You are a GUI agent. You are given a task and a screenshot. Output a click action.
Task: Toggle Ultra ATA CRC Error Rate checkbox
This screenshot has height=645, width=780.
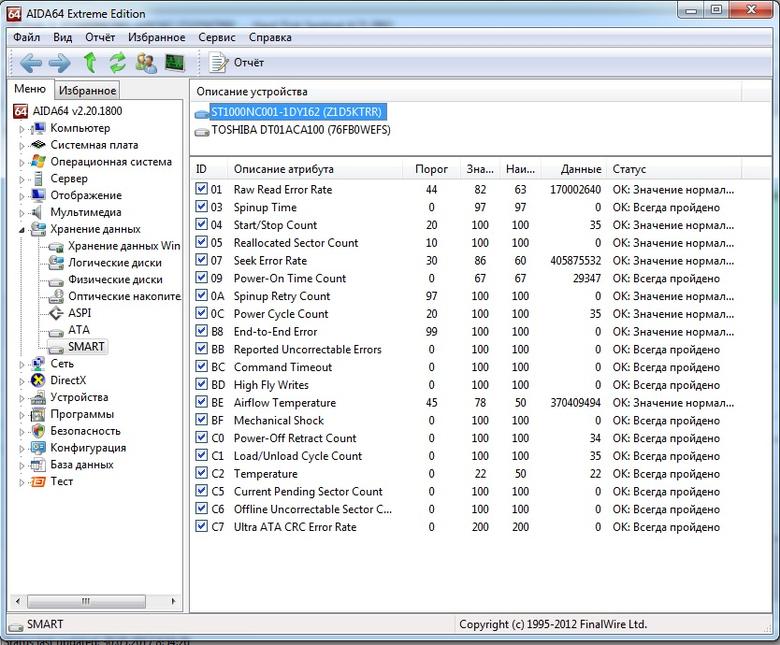(x=201, y=527)
